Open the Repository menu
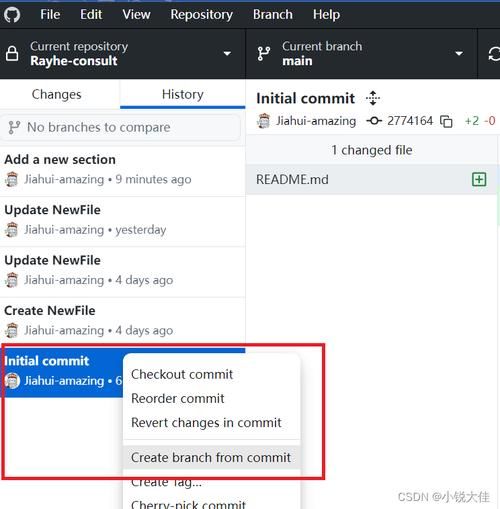500x509 pixels. click(202, 15)
